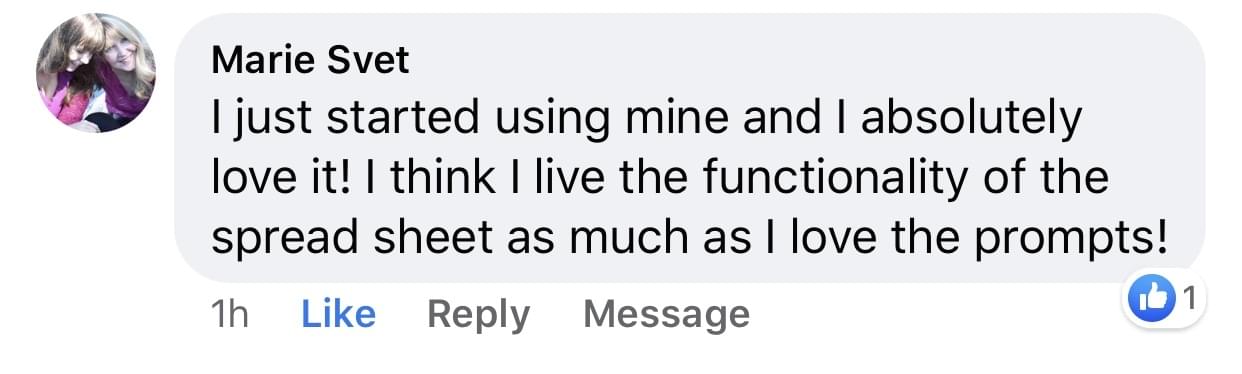Image resolution: width=1242 pixels, height=374 pixels.
Task: View reaction count next to thumbs-up
Action: click(1189, 297)
